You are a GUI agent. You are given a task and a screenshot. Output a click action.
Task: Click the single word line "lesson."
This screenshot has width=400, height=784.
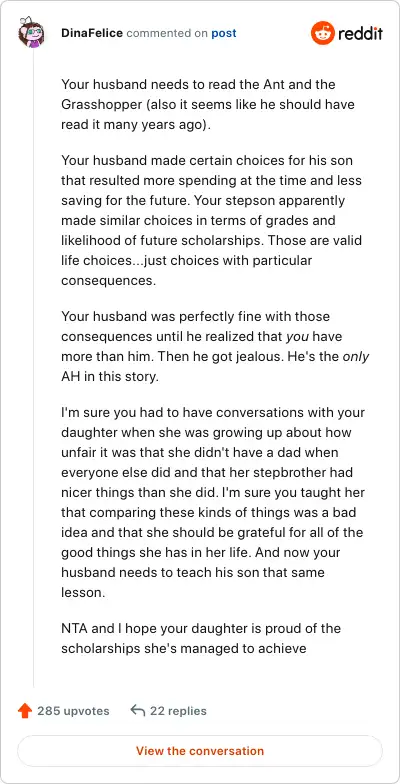tap(83, 592)
